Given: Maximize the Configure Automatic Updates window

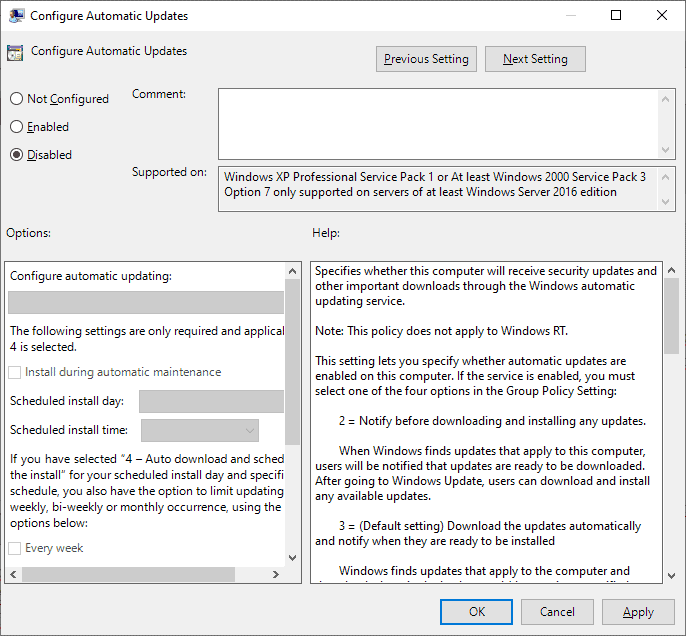Looking at the screenshot, I should tap(616, 15).
